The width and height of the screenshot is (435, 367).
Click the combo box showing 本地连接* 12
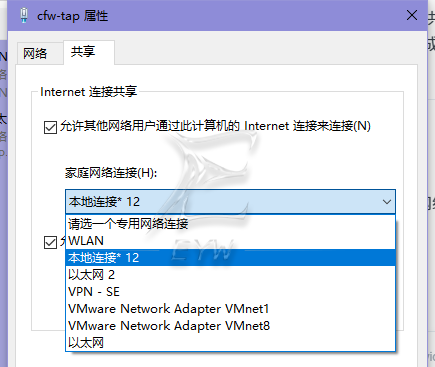tap(230, 202)
